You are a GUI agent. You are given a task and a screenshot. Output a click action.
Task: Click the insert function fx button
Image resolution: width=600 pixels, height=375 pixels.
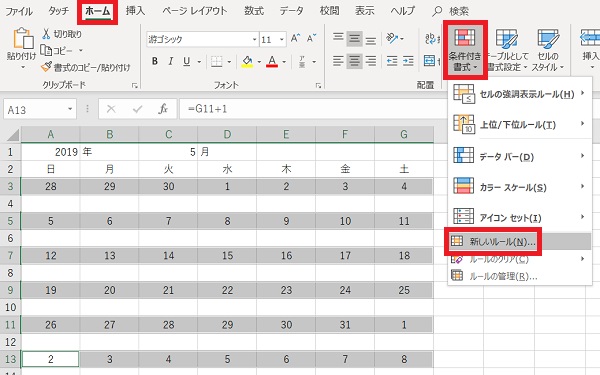(x=163, y=109)
